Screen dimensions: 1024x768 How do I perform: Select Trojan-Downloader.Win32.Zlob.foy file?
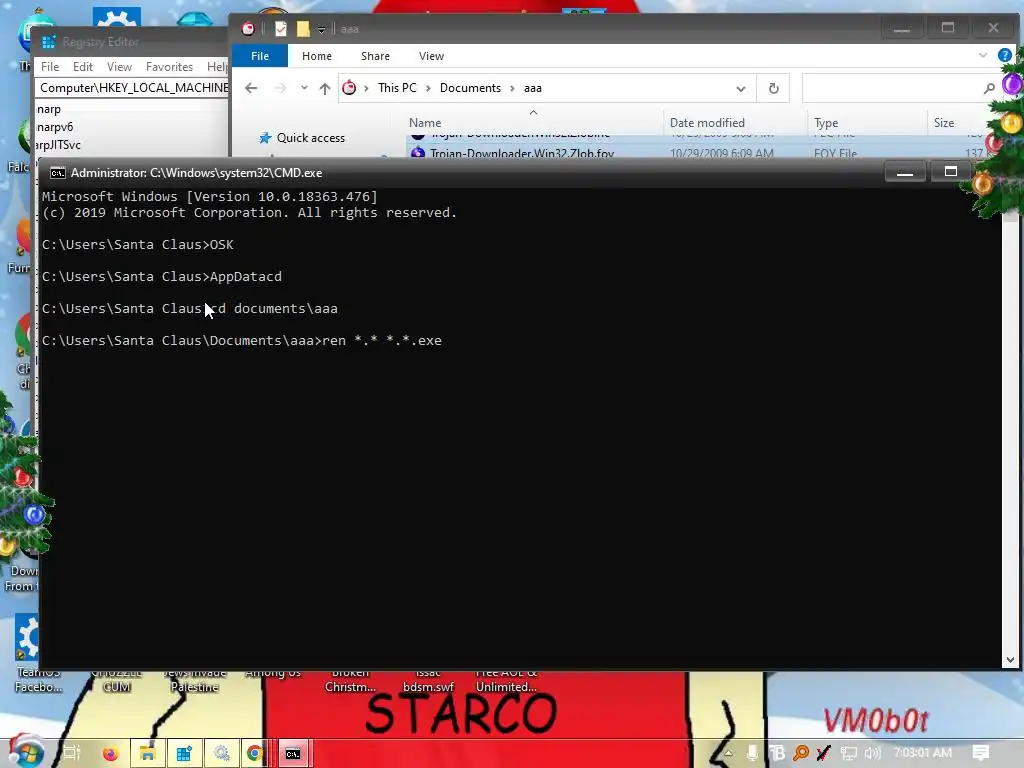(x=522, y=153)
